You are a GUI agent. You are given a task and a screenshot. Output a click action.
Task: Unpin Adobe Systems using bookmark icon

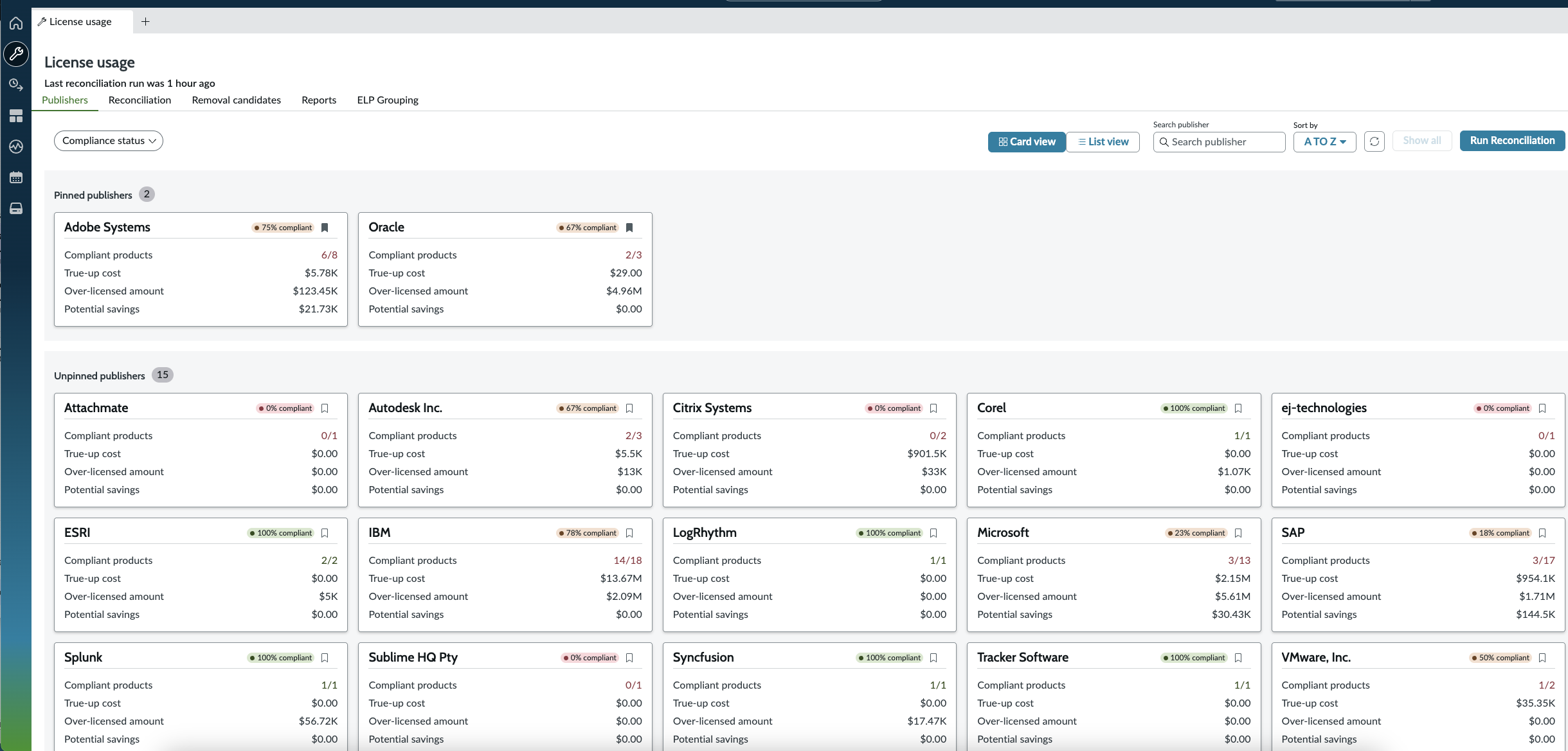325,228
